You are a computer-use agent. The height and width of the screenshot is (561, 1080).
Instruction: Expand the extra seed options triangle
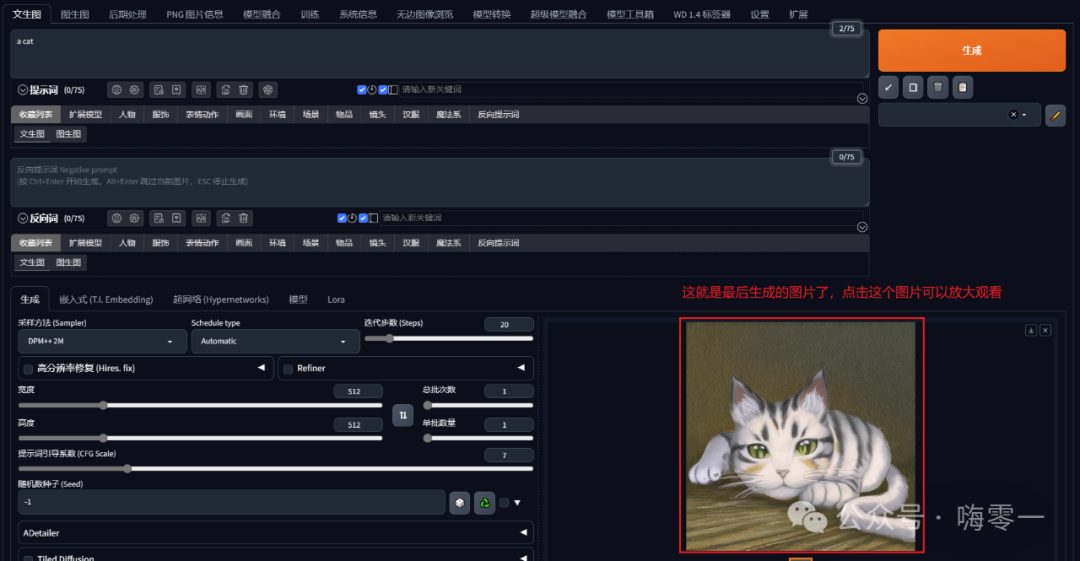(517, 502)
